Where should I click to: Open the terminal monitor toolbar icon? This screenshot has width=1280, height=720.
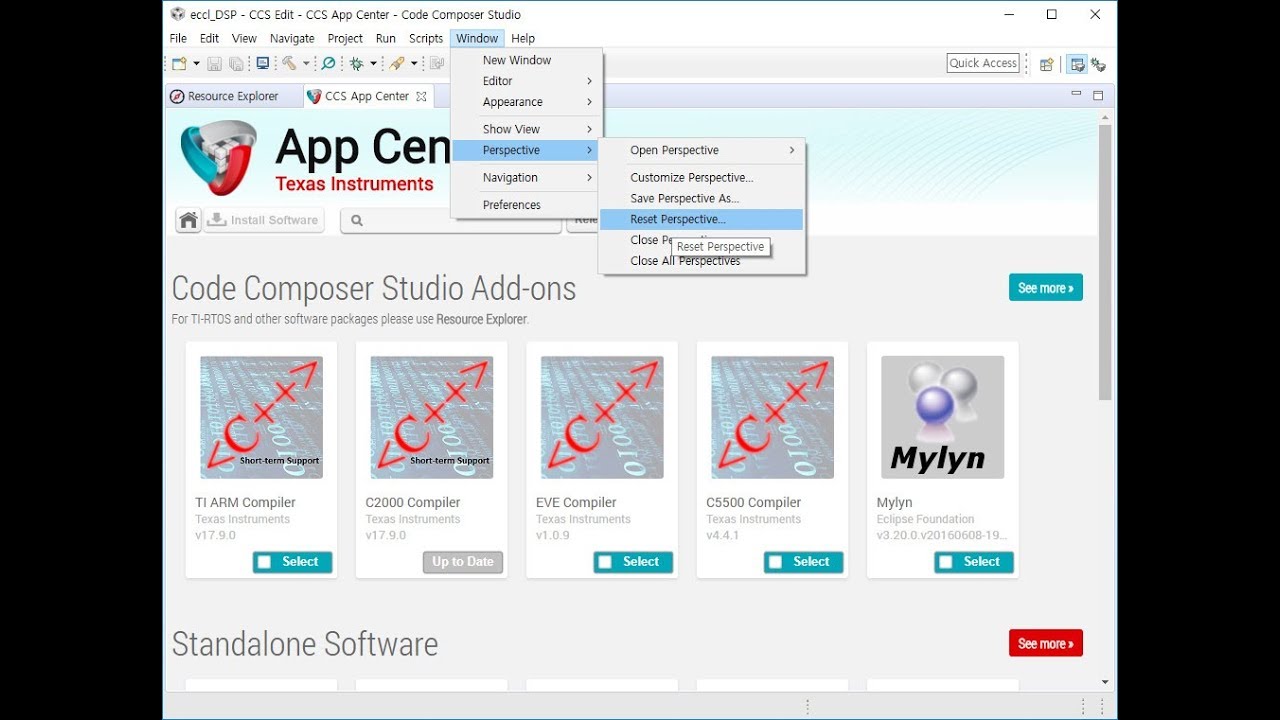point(262,63)
